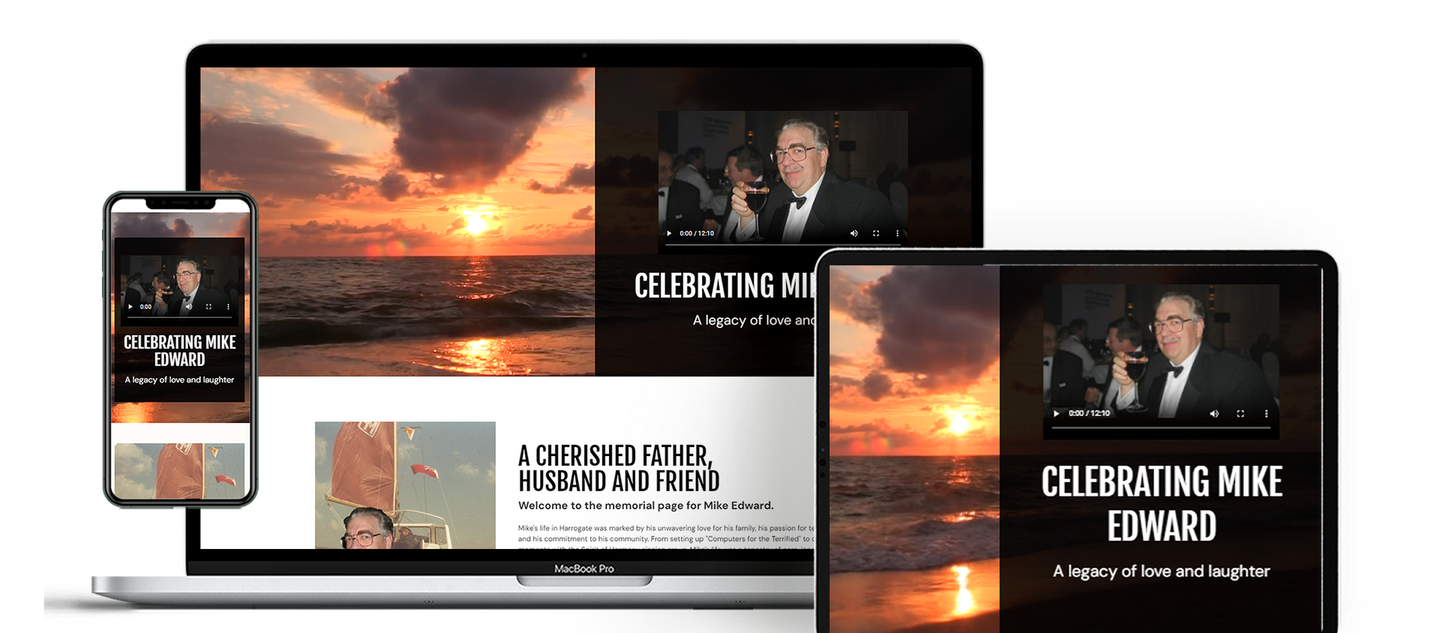
Task: Select the sailboat photo on the laptop page
Action: tap(405, 485)
